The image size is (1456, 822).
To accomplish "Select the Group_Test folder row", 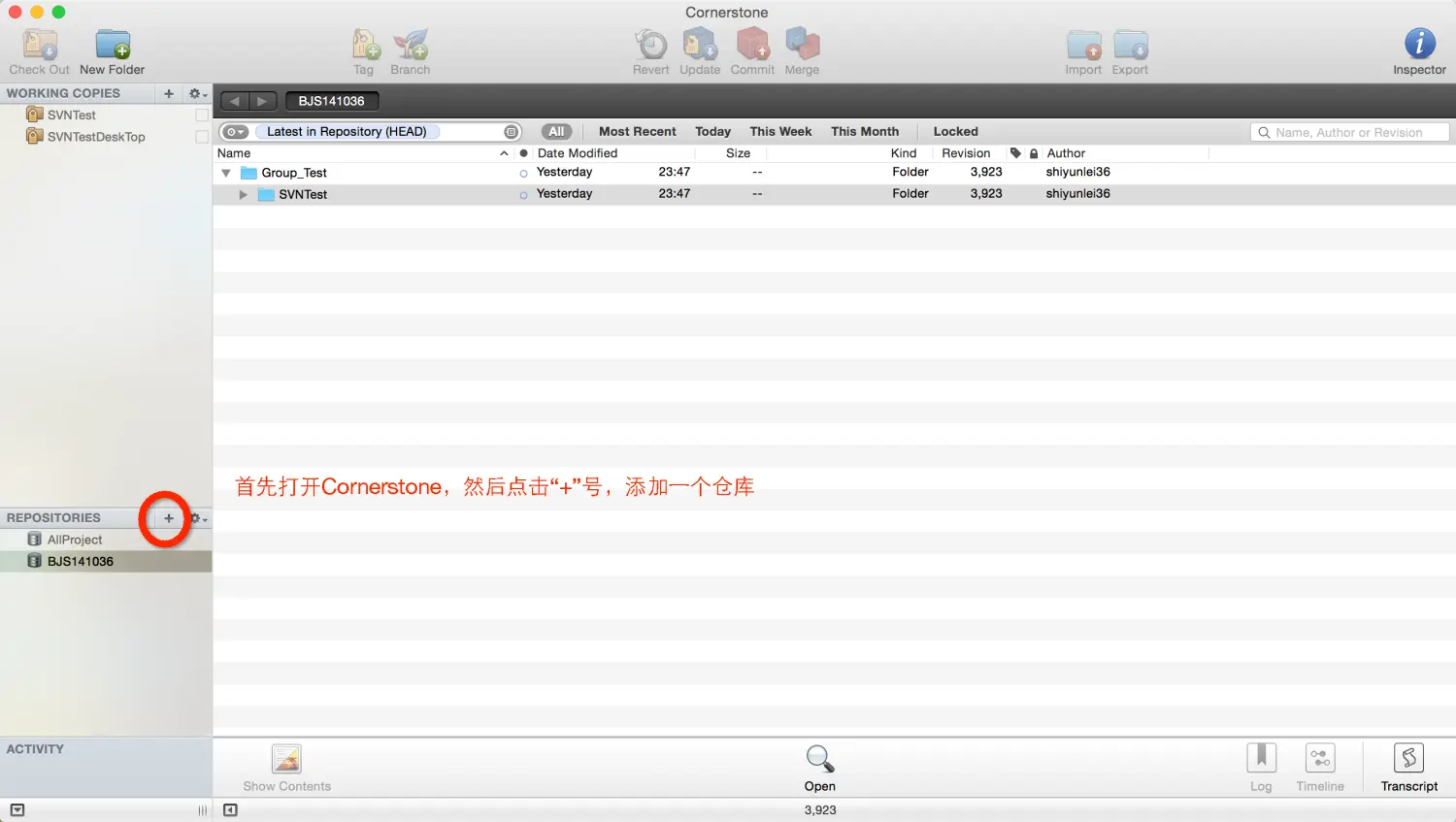I will click(834, 173).
